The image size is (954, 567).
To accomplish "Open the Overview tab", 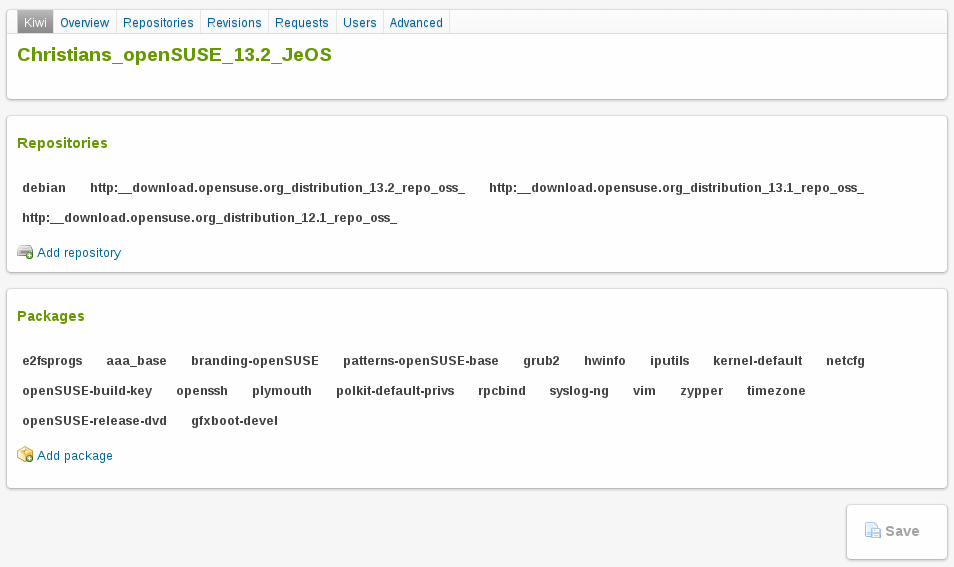I will pyautogui.click(x=84, y=22).
